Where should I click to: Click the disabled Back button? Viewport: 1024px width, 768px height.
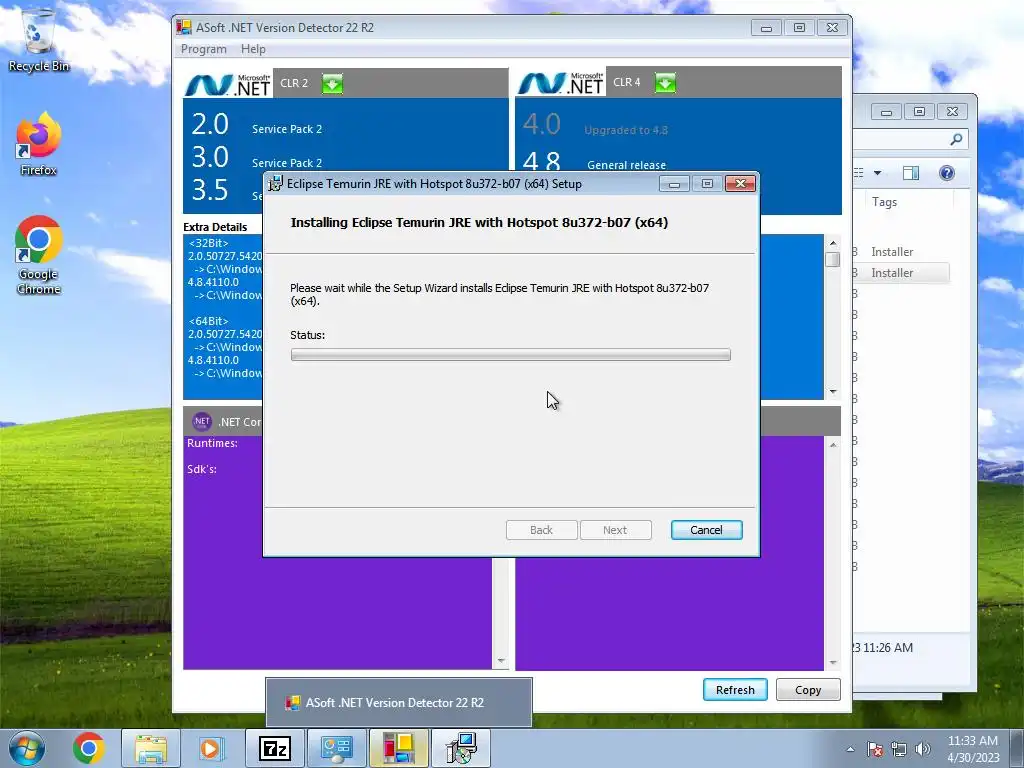[541, 530]
